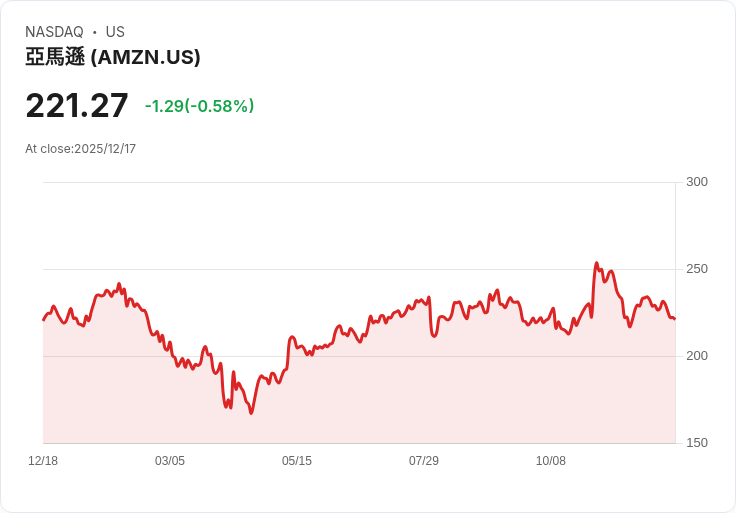Click the 05/15 date axis label

point(297,461)
